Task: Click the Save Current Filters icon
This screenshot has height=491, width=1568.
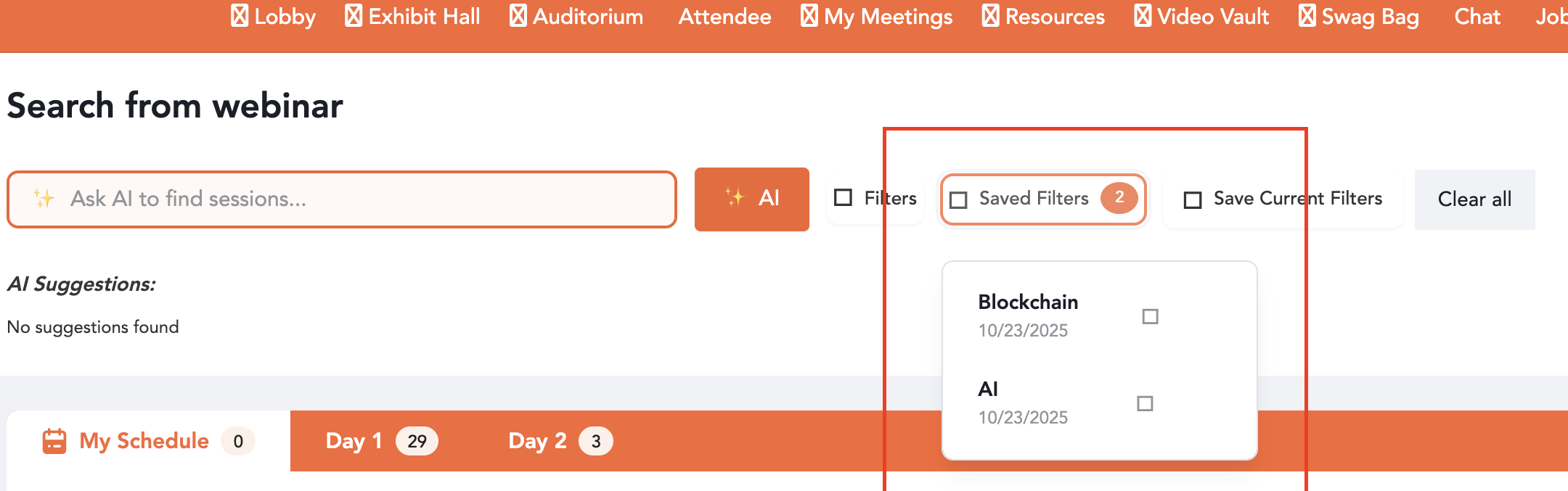Action: [1193, 199]
